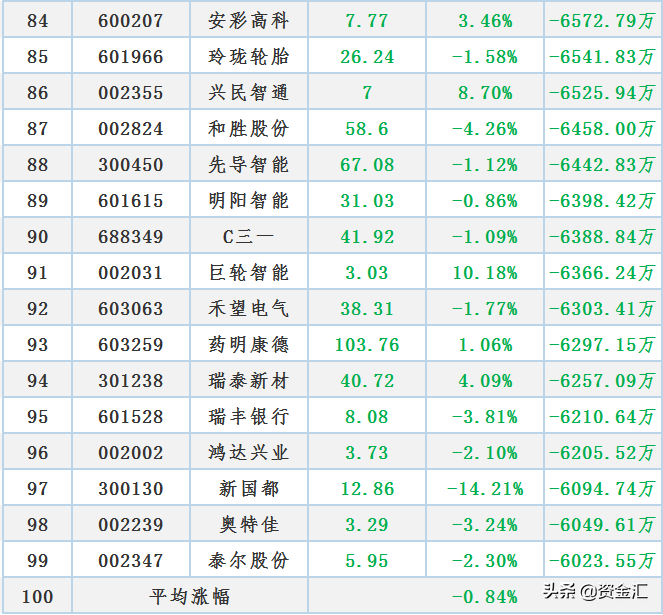Screen dimensions: 663x615
Task: Select the stock name 巨轮智能
Action: click(x=249, y=272)
